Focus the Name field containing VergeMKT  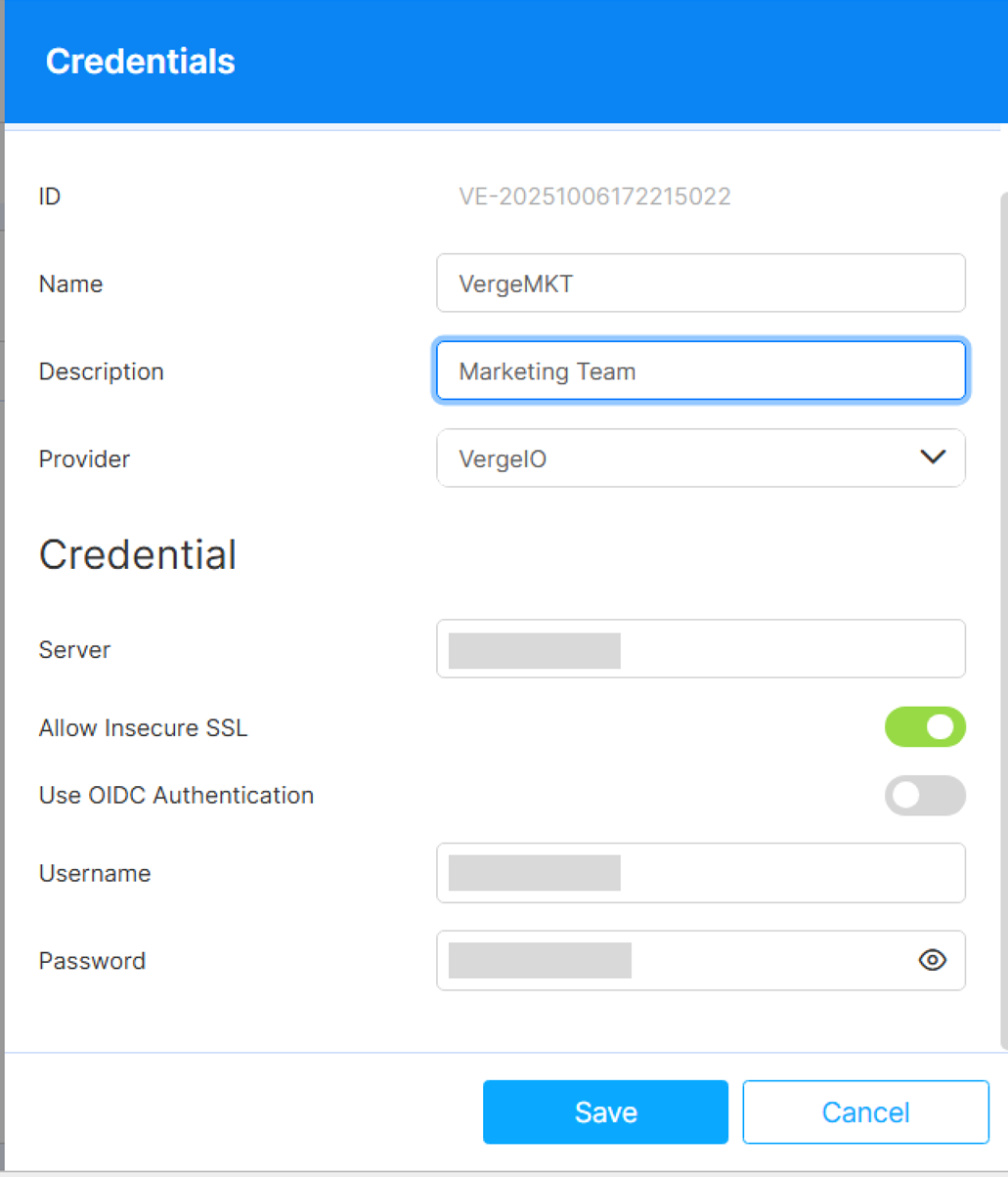click(700, 283)
